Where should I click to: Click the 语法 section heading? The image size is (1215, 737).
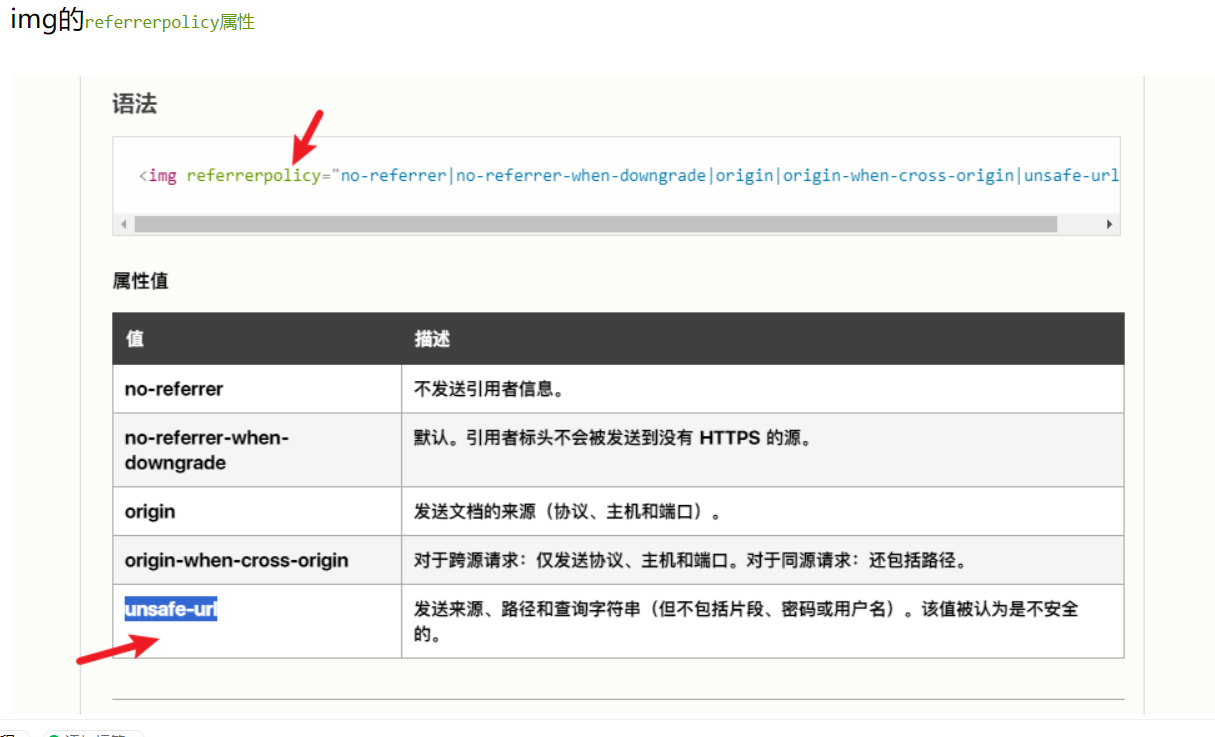tap(134, 104)
